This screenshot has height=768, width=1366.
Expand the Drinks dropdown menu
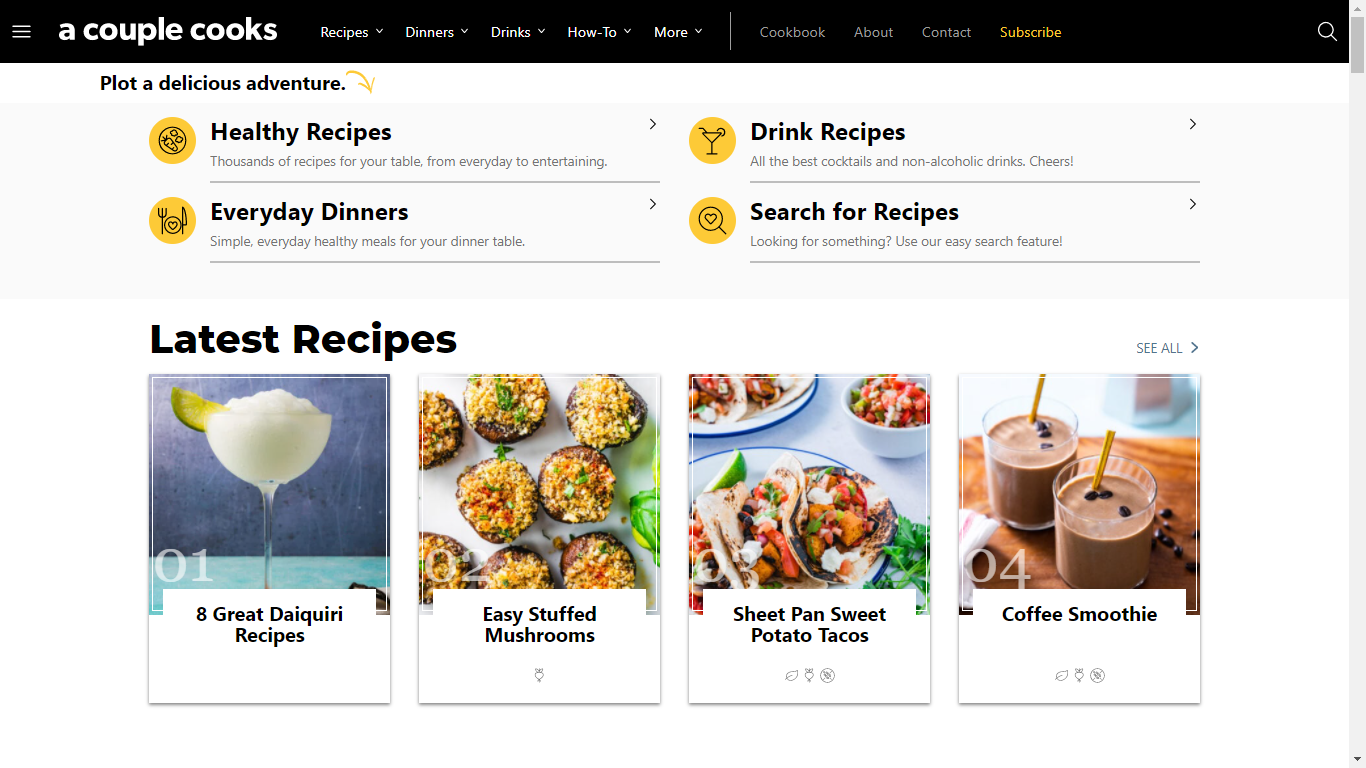[518, 32]
